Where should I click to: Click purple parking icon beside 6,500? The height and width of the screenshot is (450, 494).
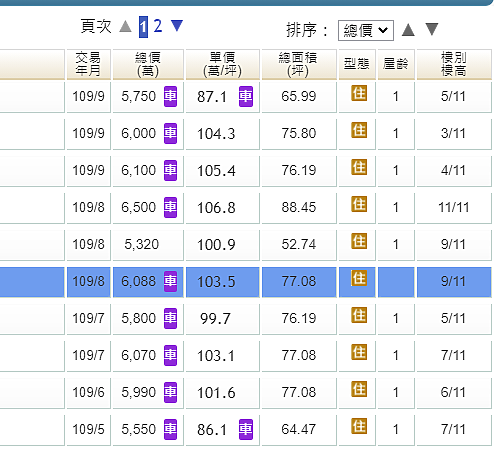pos(170,207)
